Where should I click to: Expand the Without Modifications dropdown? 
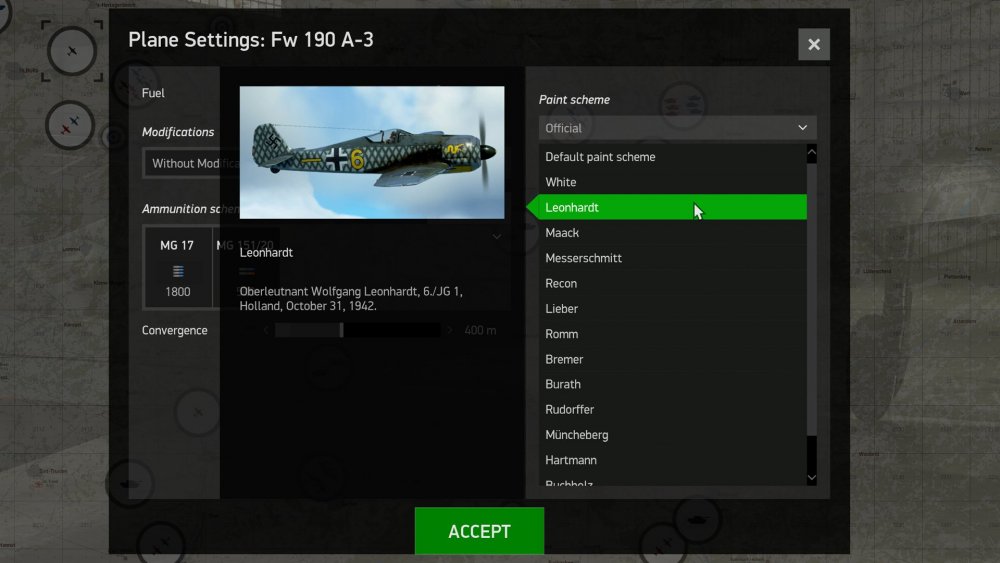tap(182, 163)
